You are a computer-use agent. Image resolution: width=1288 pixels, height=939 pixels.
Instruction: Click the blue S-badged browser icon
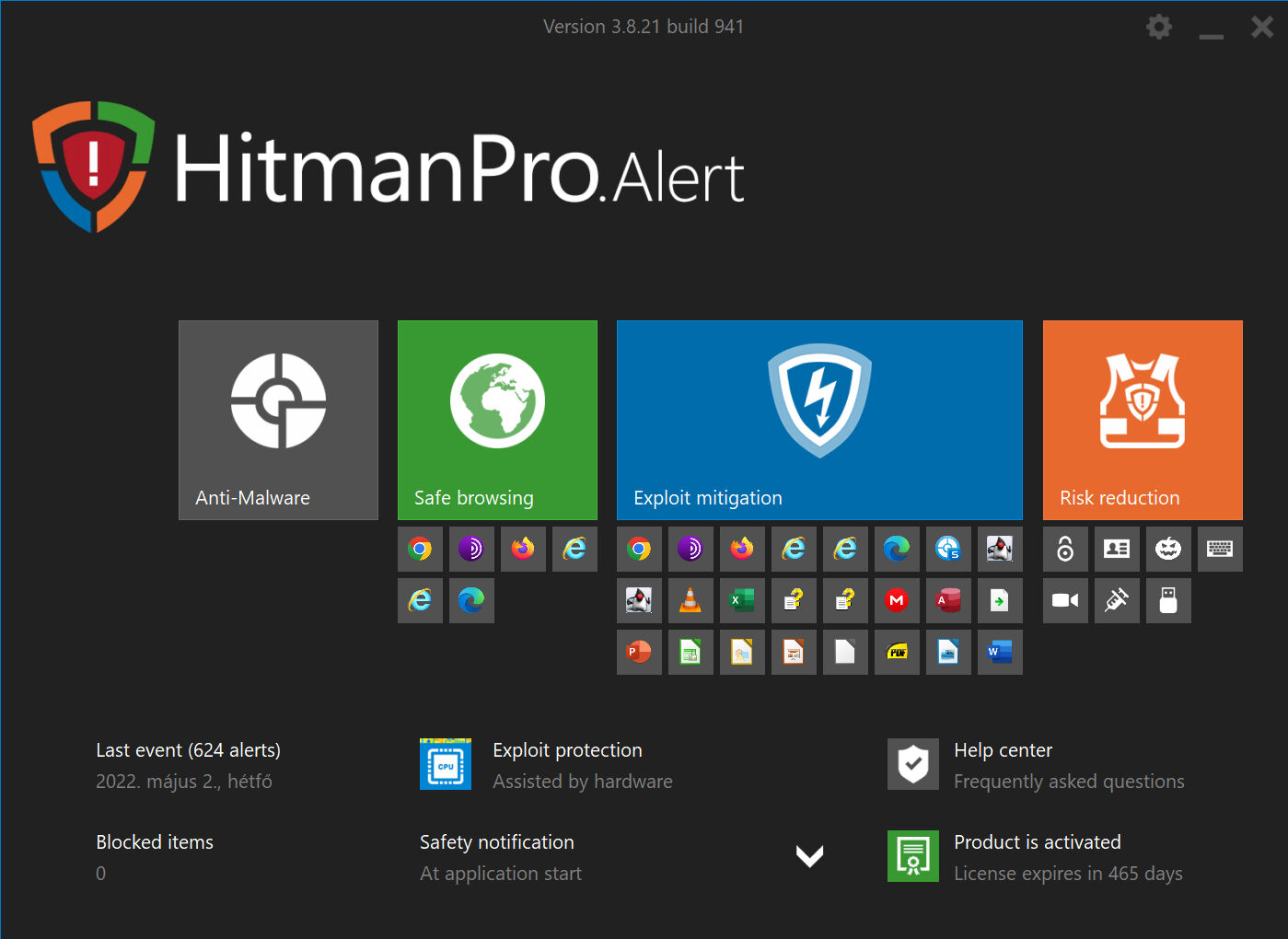point(948,549)
